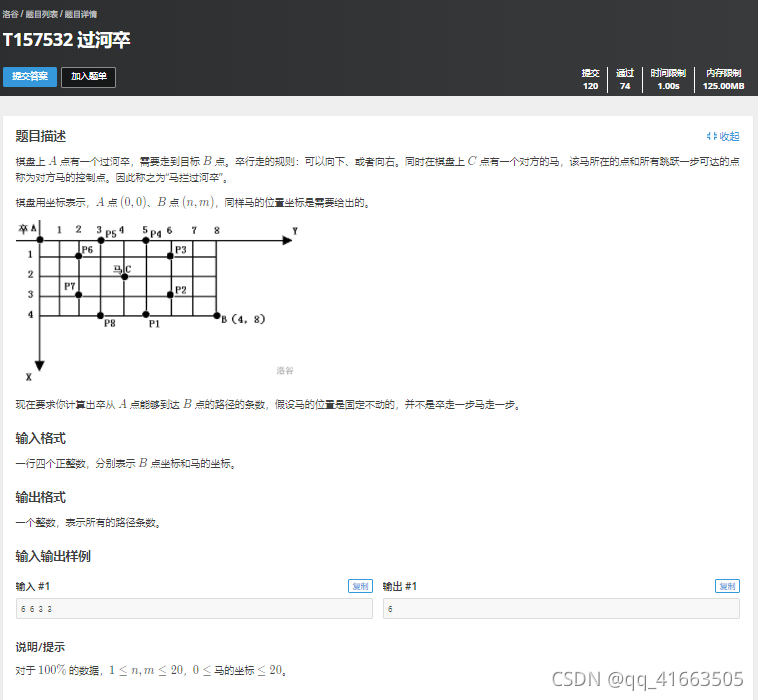The height and width of the screenshot is (700, 758).
Task: Click the chessboard diagram image
Action: (x=157, y=300)
